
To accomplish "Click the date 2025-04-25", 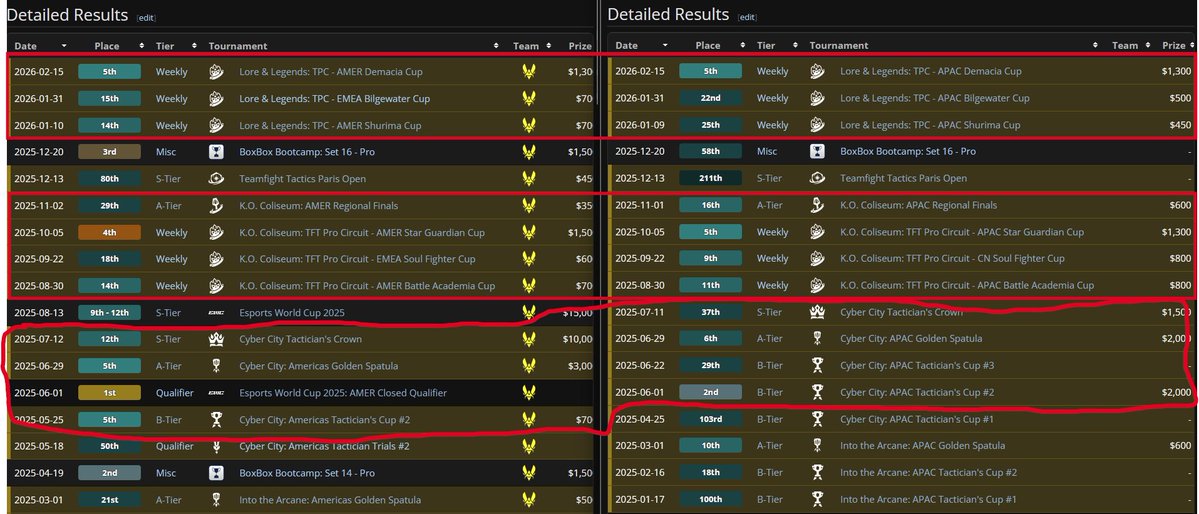I will (x=640, y=419).
